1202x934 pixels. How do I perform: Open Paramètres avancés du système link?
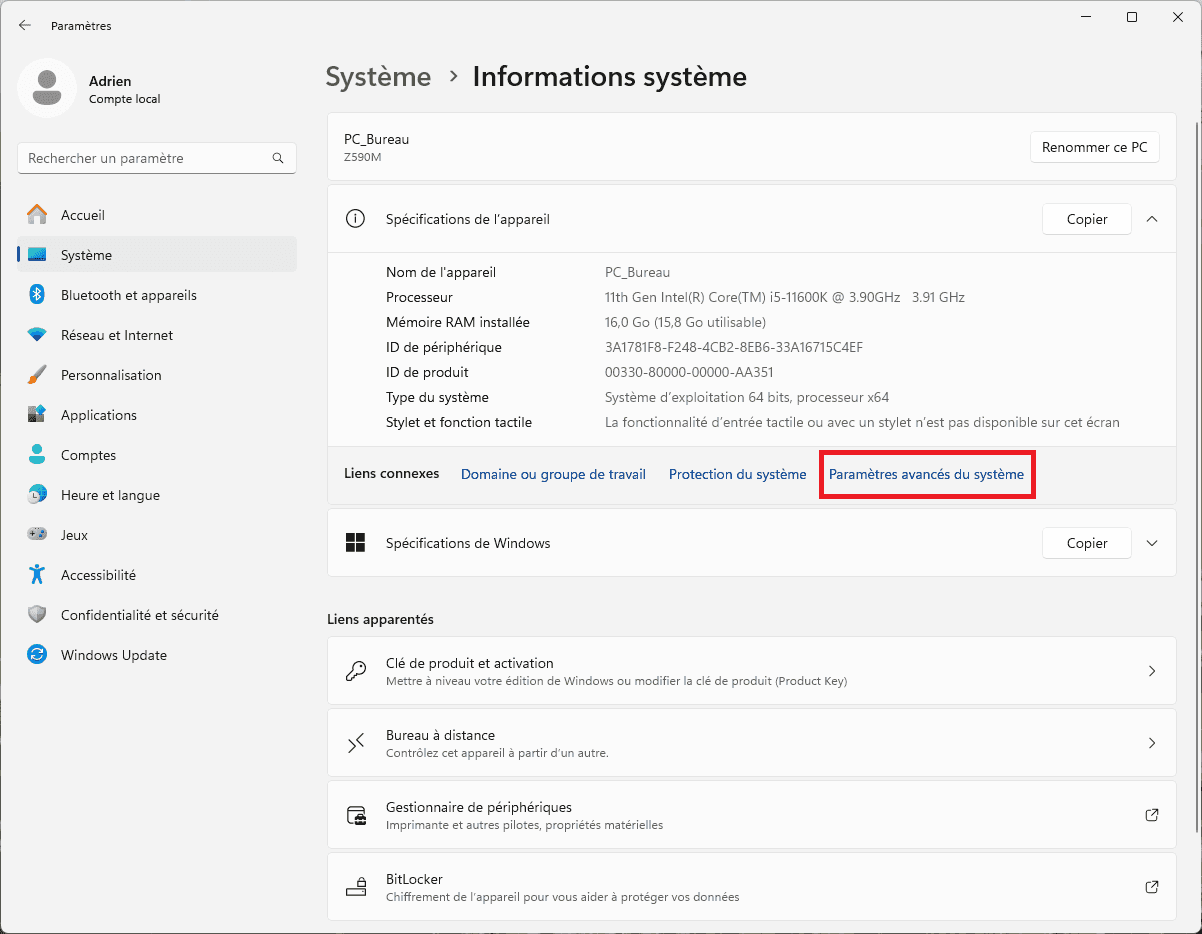[926, 474]
